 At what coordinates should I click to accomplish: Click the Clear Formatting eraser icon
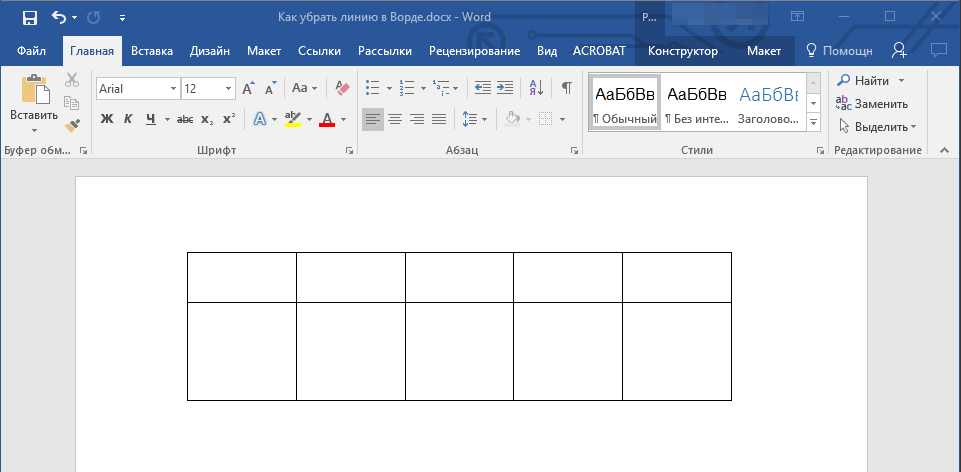(x=342, y=88)
